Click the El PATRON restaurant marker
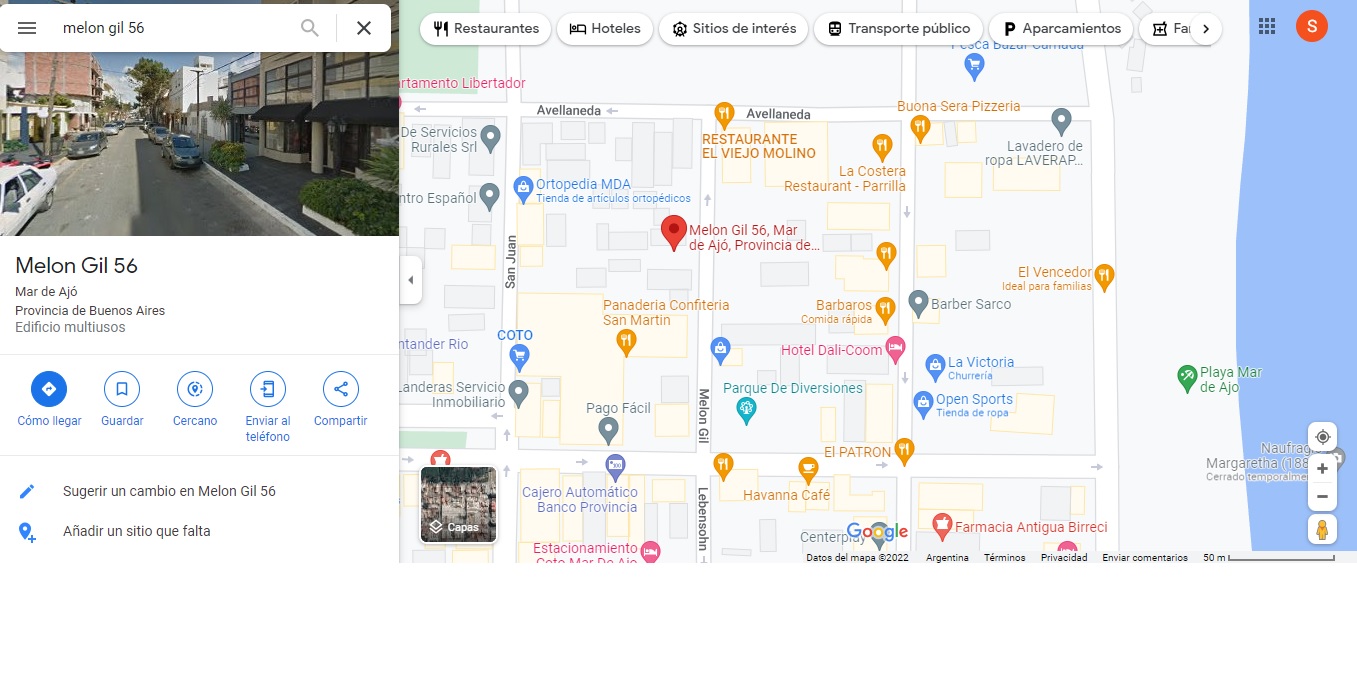 tap(904, 451)
